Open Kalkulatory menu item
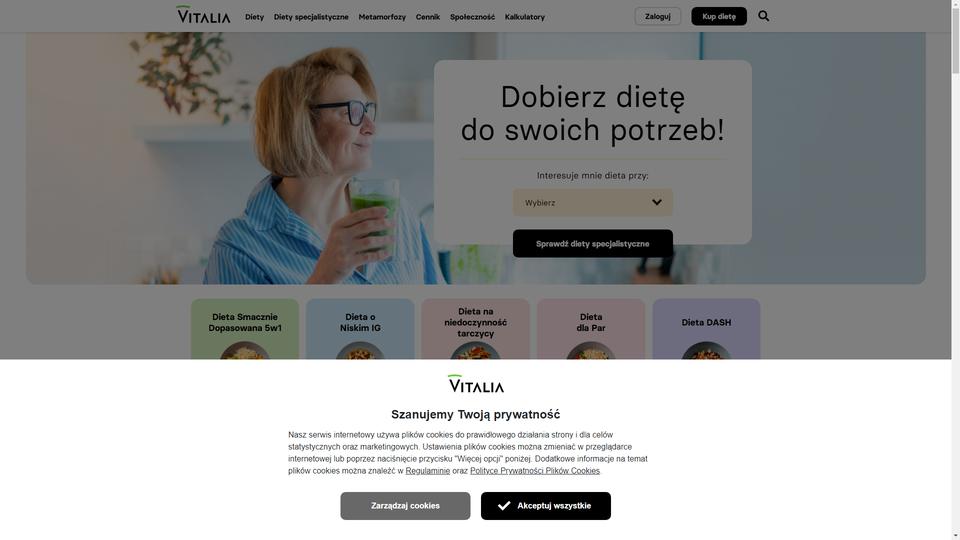This screenshot has height=540, width=960. [x=525, y=17]
